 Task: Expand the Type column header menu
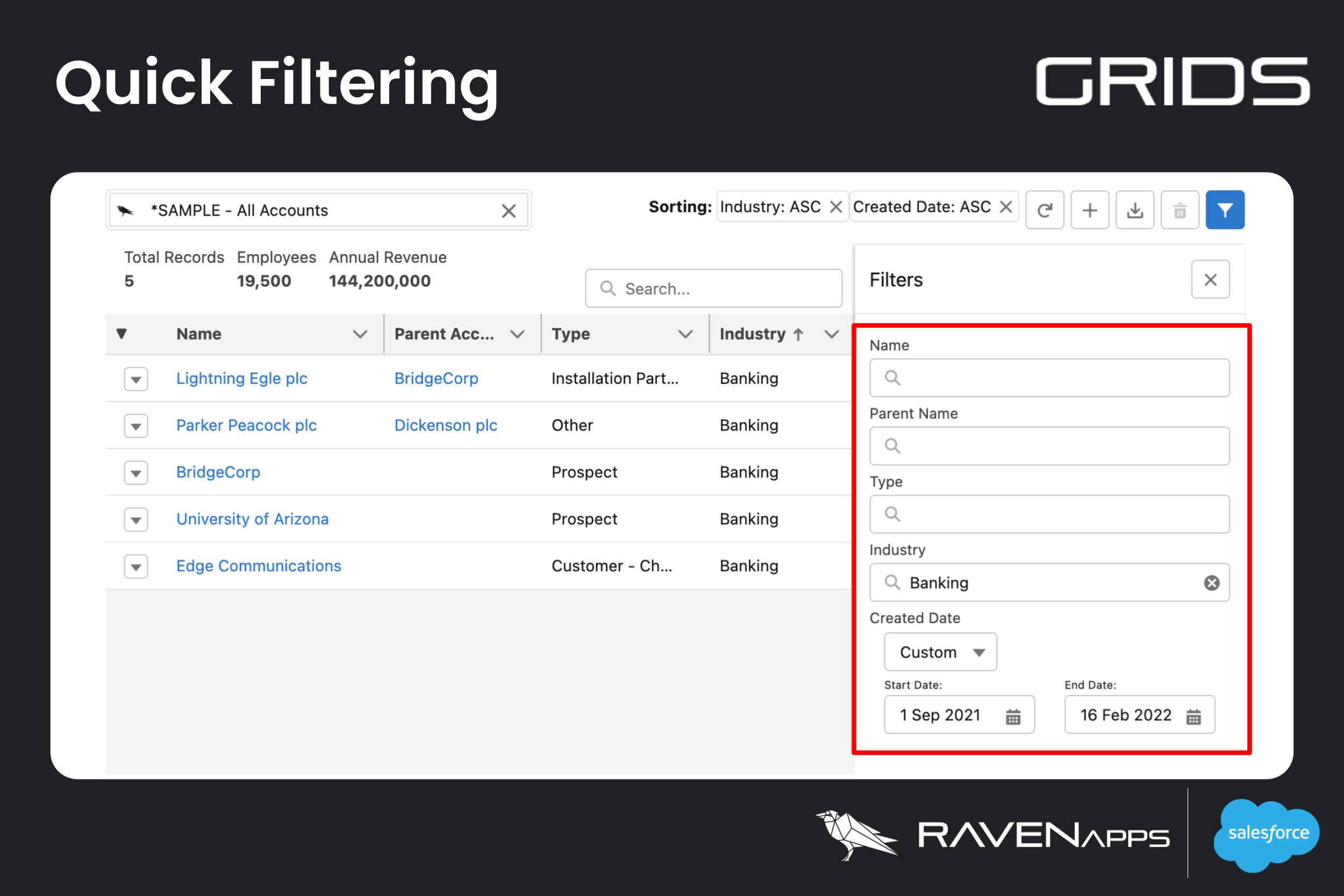click(x=684, y=334)
